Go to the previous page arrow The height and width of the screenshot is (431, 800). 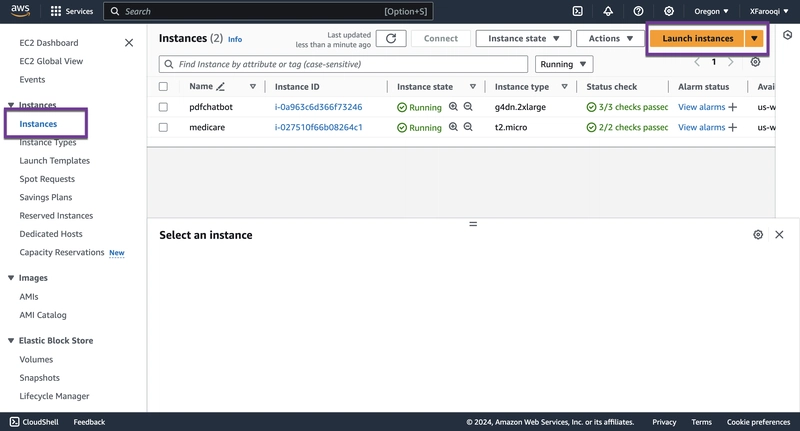pyautogui.click(x=697, y=62)
